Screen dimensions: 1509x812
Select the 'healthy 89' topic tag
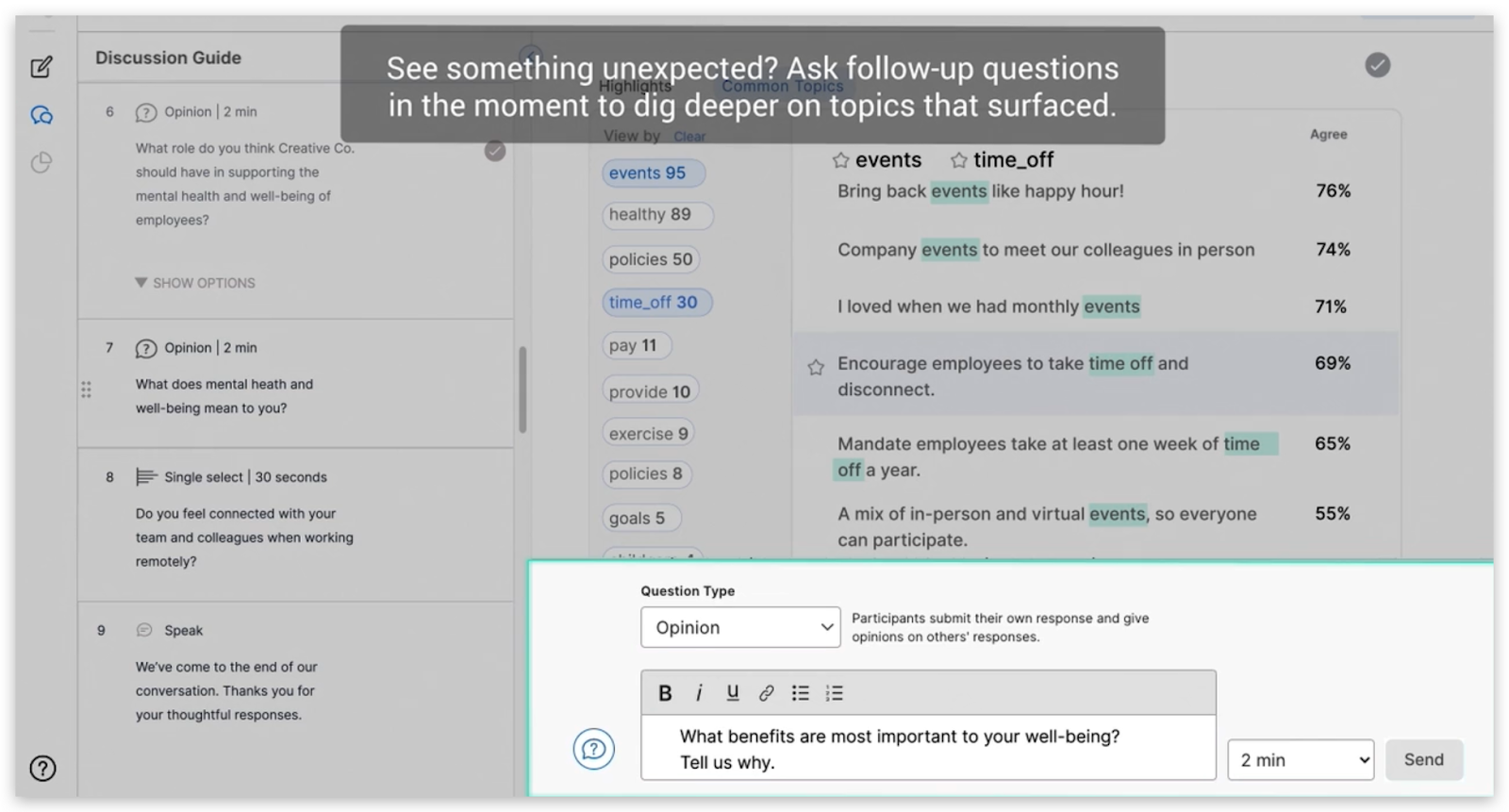coord(657,215)
